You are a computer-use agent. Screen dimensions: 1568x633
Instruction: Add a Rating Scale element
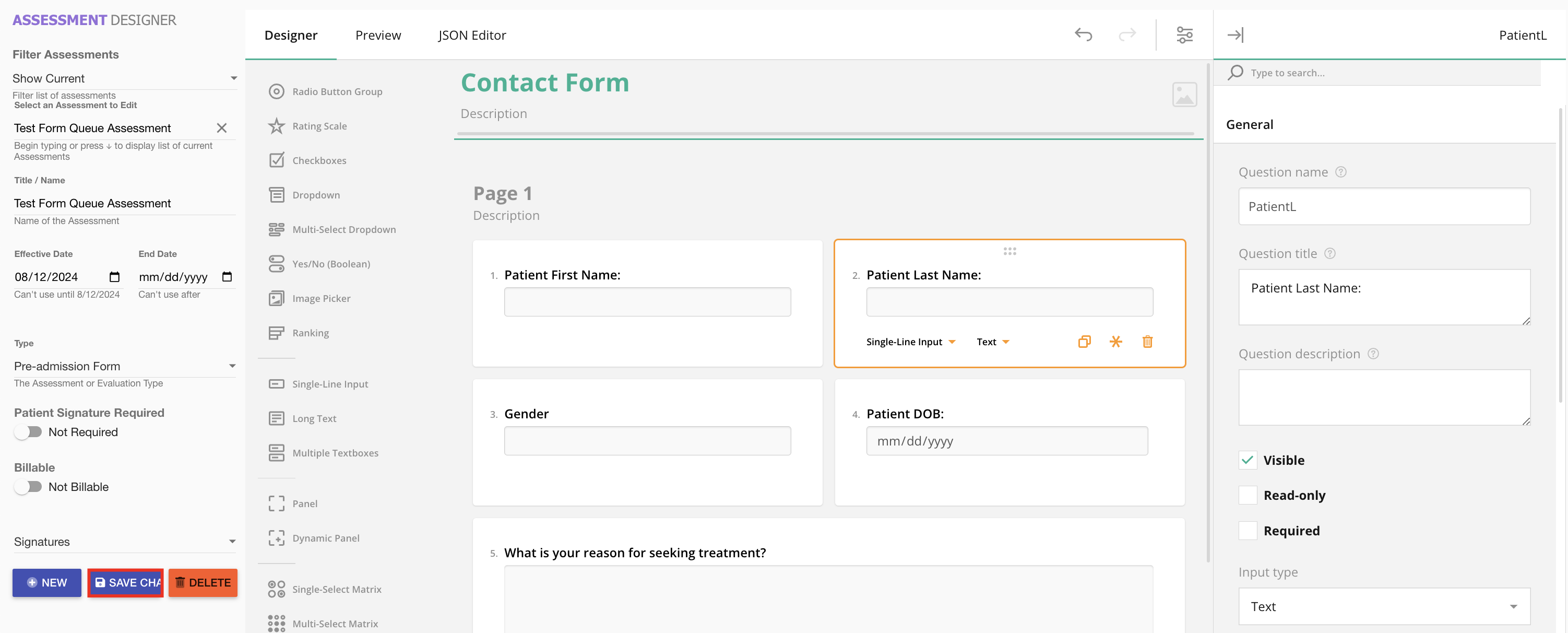coord(319,126)
